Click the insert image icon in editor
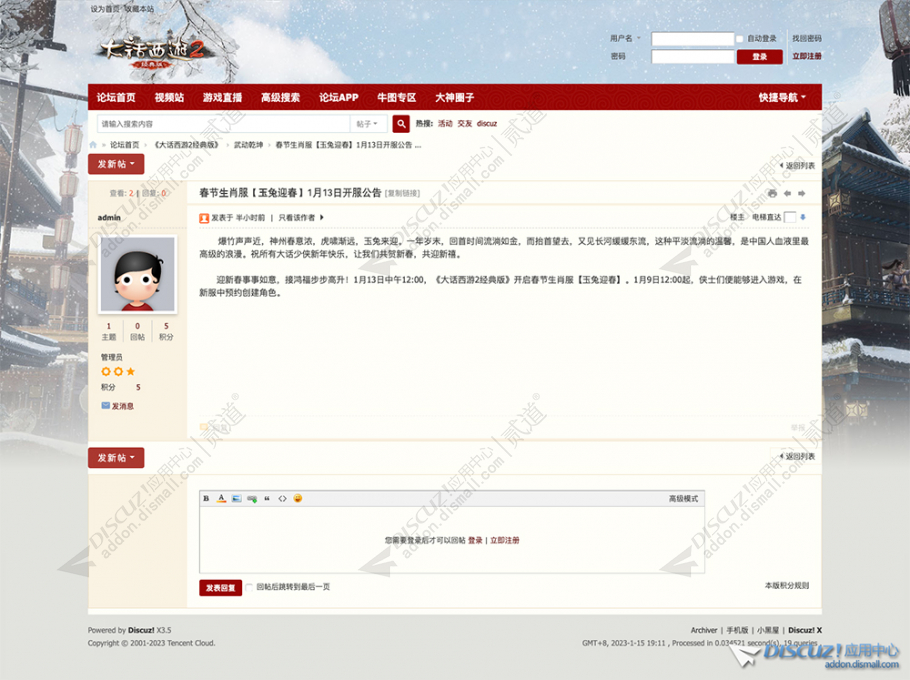910x680 pixels. (x=236, y=498)
